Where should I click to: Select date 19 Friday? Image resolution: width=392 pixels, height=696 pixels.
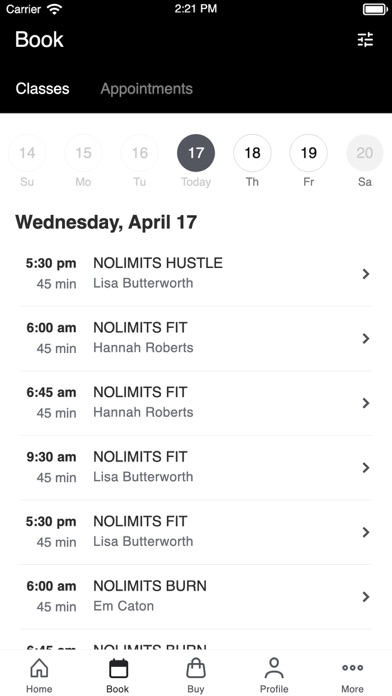[309, 153]
